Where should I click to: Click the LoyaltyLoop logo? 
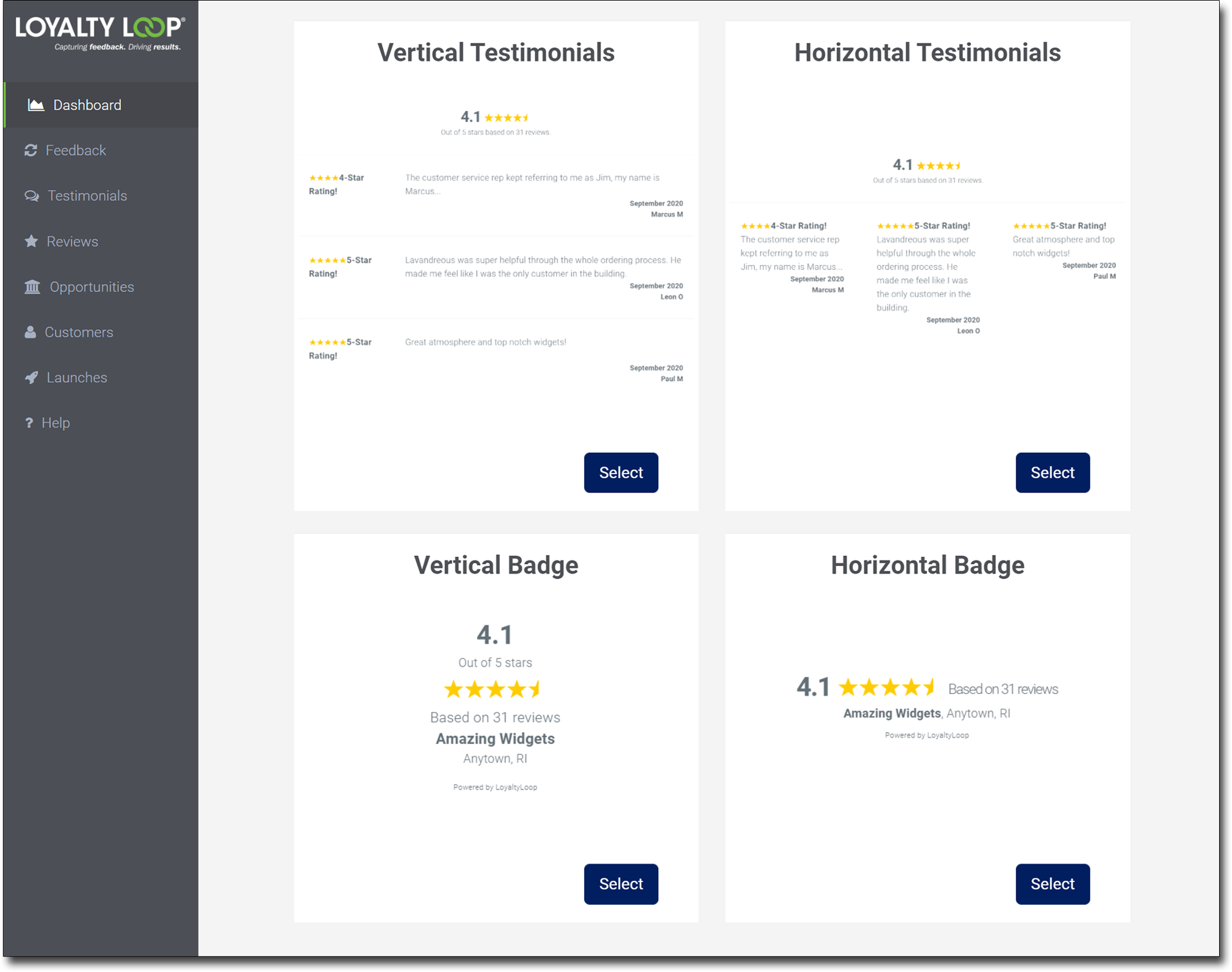tap(100, 34)
